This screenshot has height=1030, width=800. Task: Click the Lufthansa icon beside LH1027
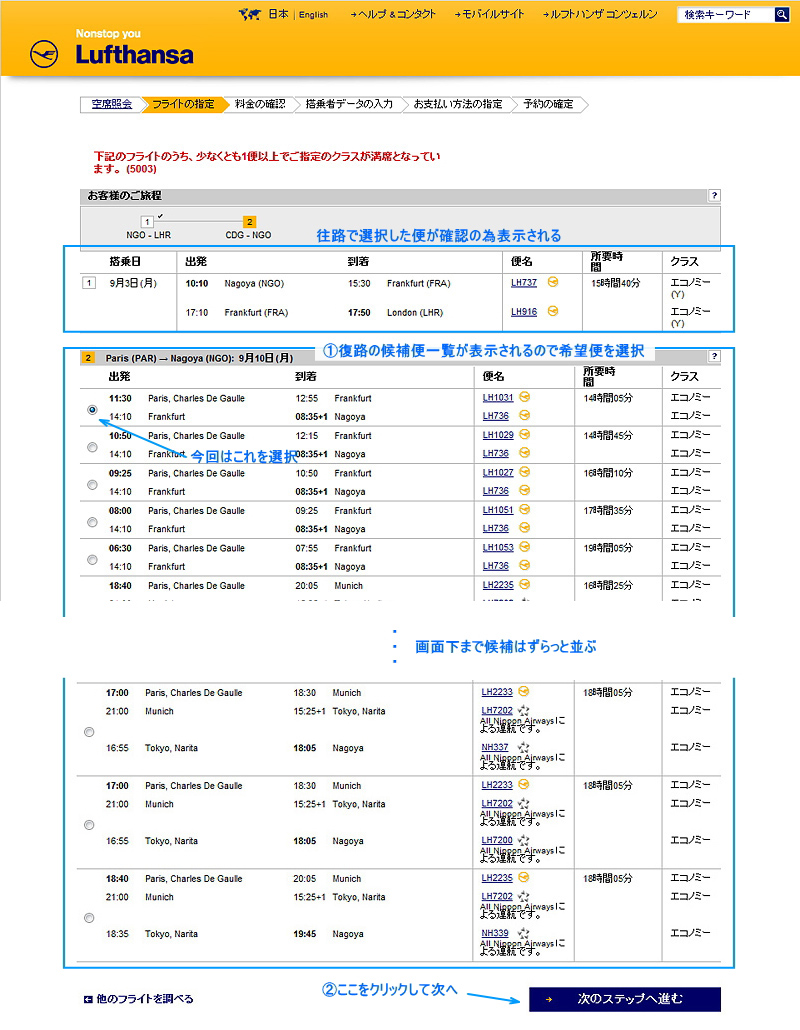pyautogui.click(x=525, y=472)
